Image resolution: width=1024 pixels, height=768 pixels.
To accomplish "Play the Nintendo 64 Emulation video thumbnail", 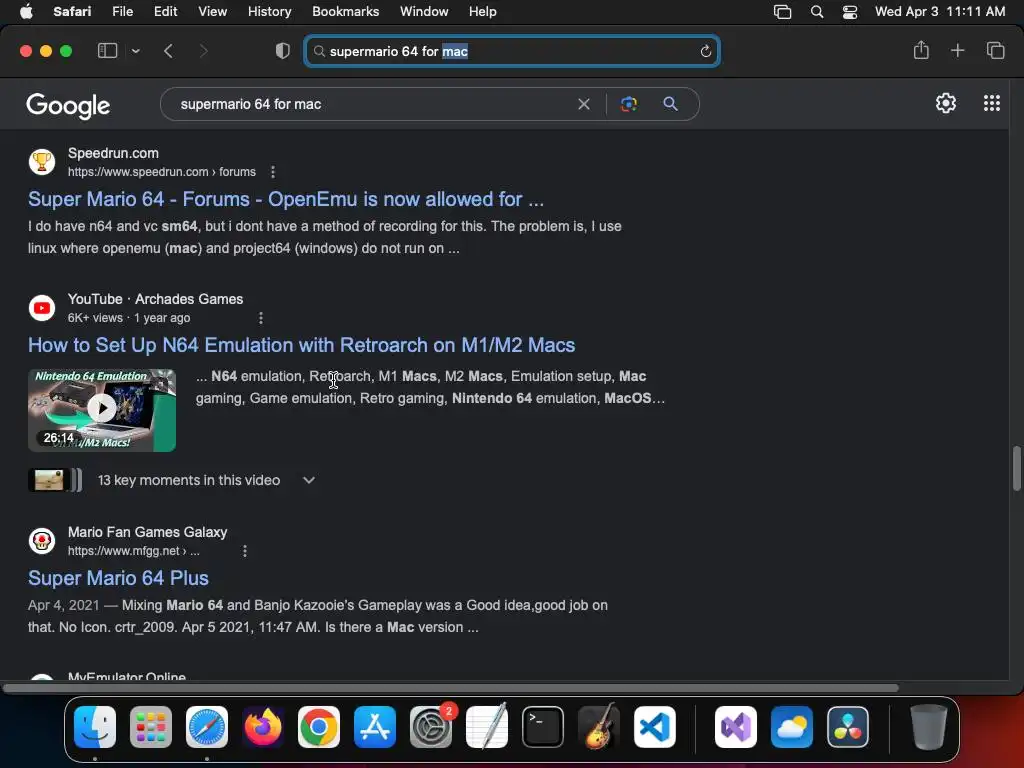I will click(x=102, y=410).
